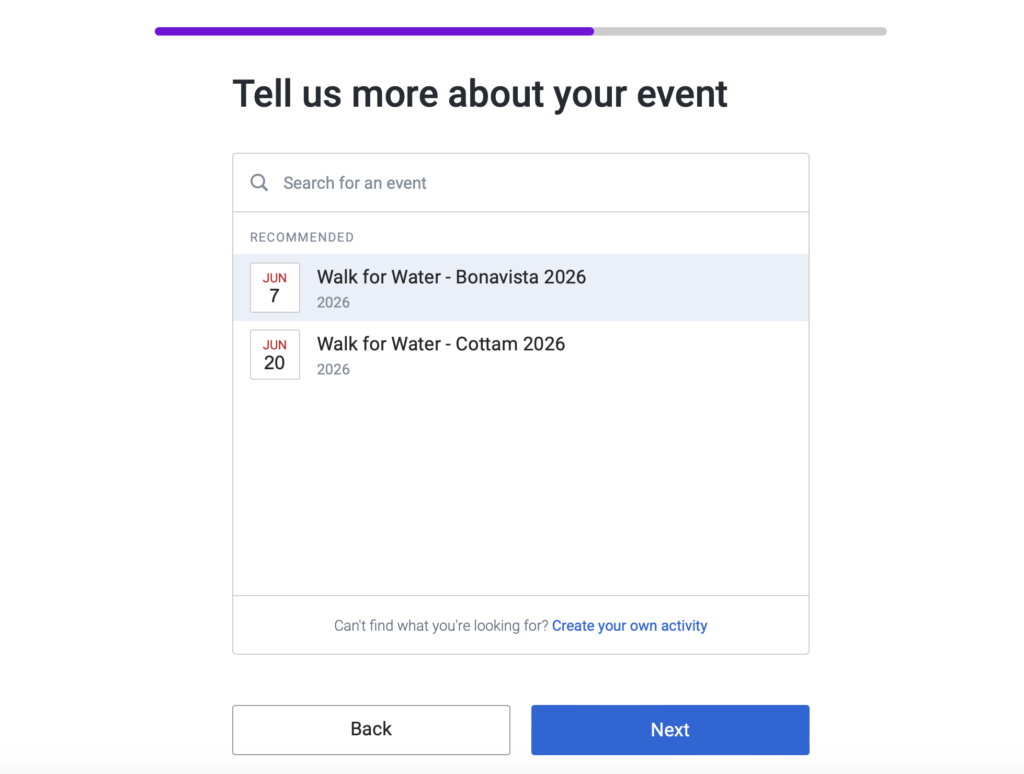Click the gray remaining part of progress bar
This screenshot has width=1024, height=774.
pos(740,31)
